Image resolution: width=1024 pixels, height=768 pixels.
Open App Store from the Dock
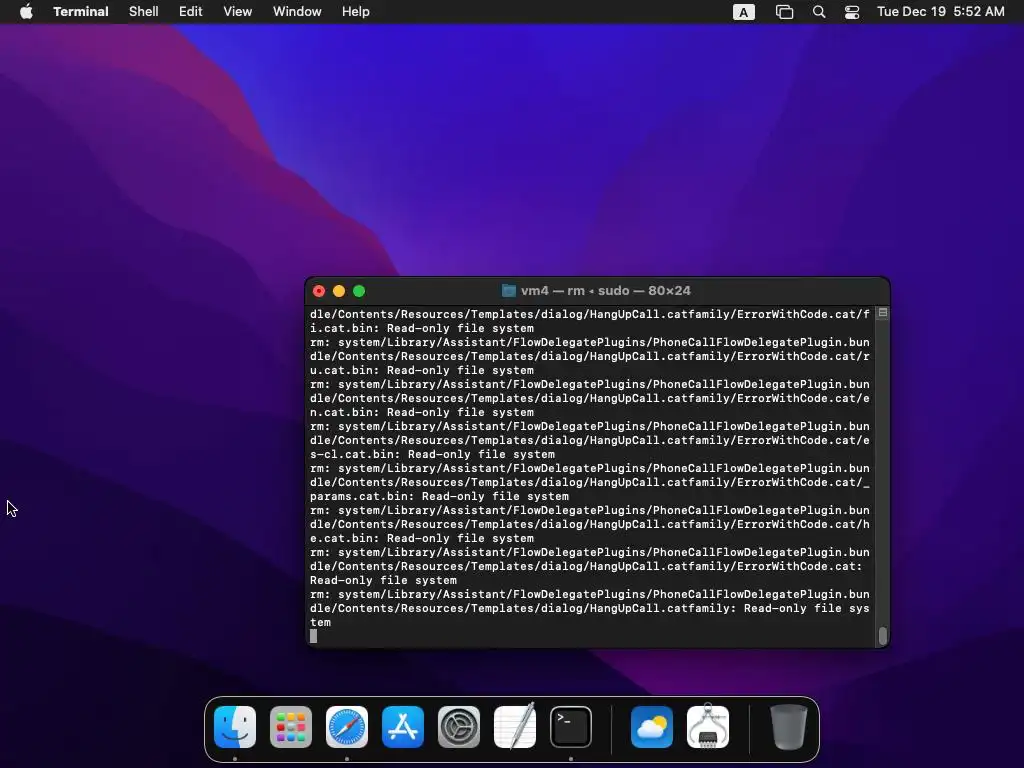coord(403,727)
